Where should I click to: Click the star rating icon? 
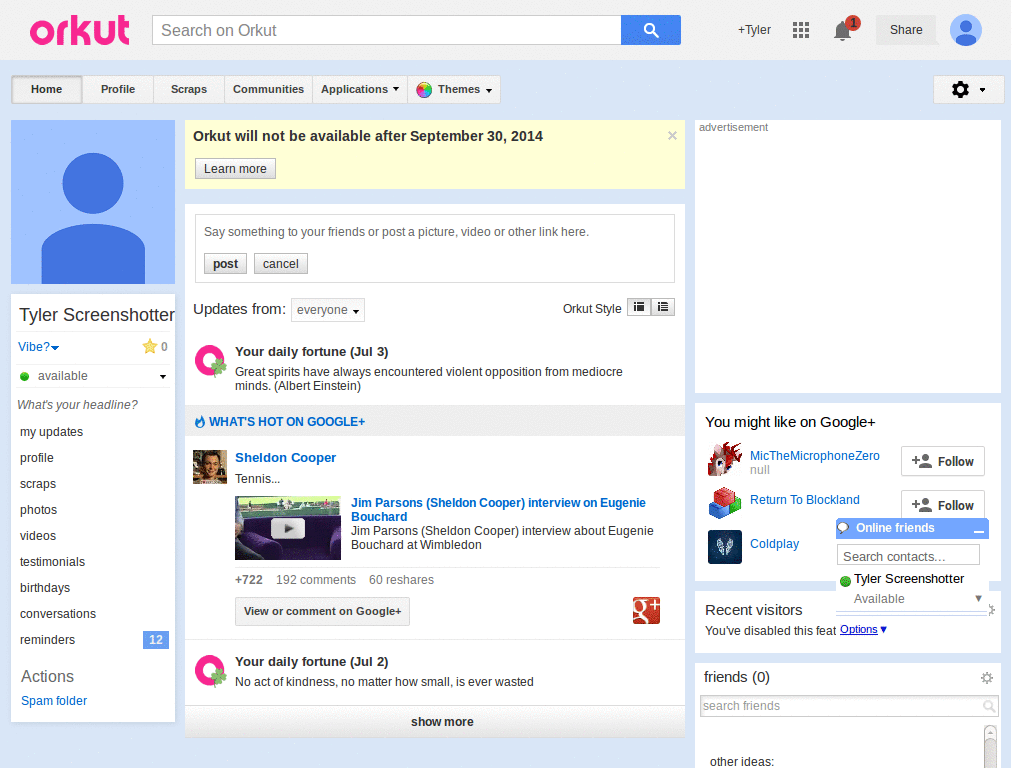[x=150, y=346]
